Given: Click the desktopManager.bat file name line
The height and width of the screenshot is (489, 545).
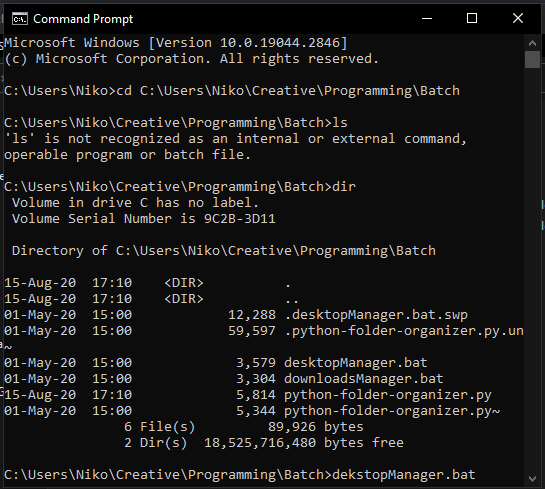Looking at the screenshot, I should [215, 362].
